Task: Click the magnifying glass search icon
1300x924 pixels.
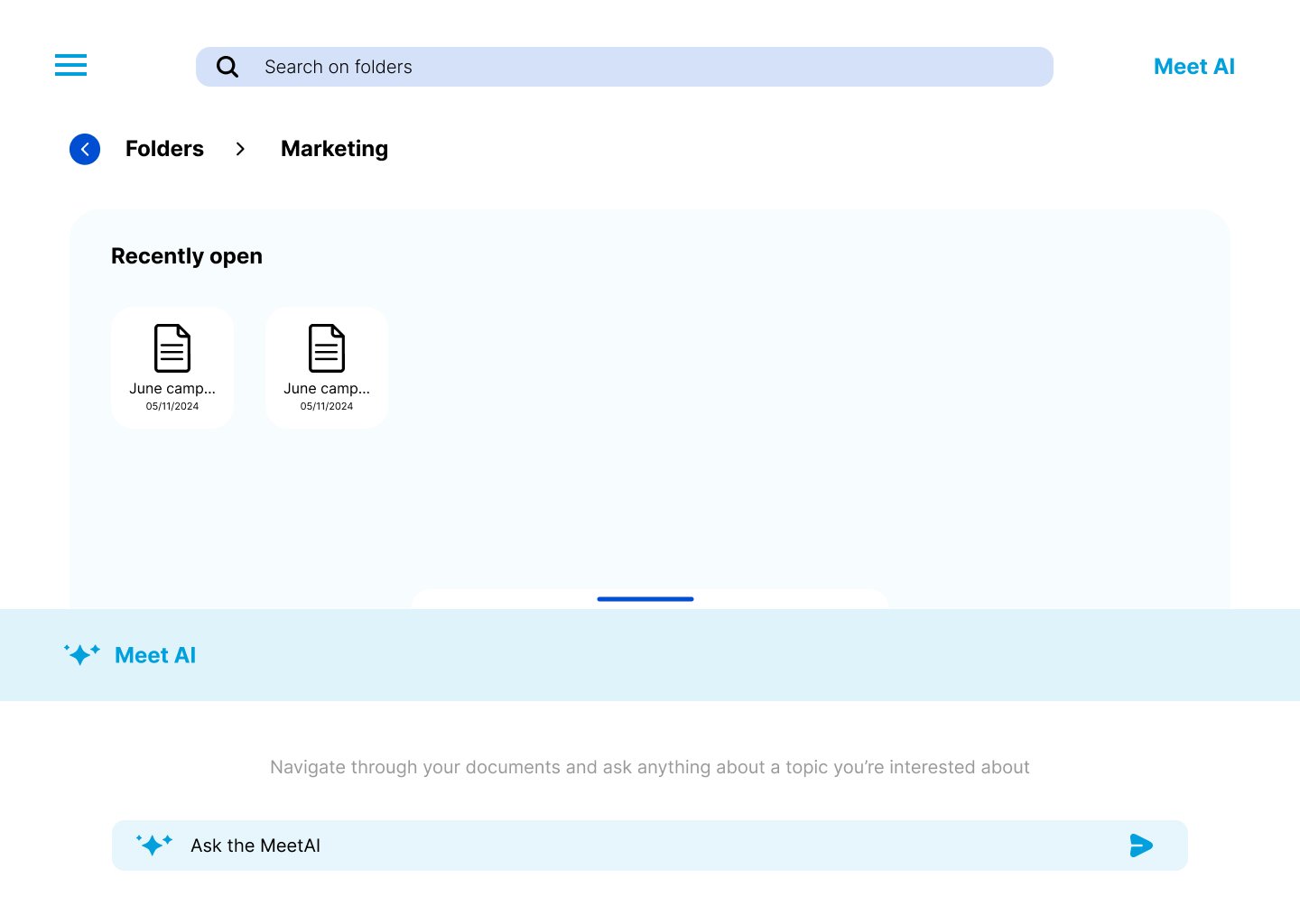Action: (x=227, y=67)
